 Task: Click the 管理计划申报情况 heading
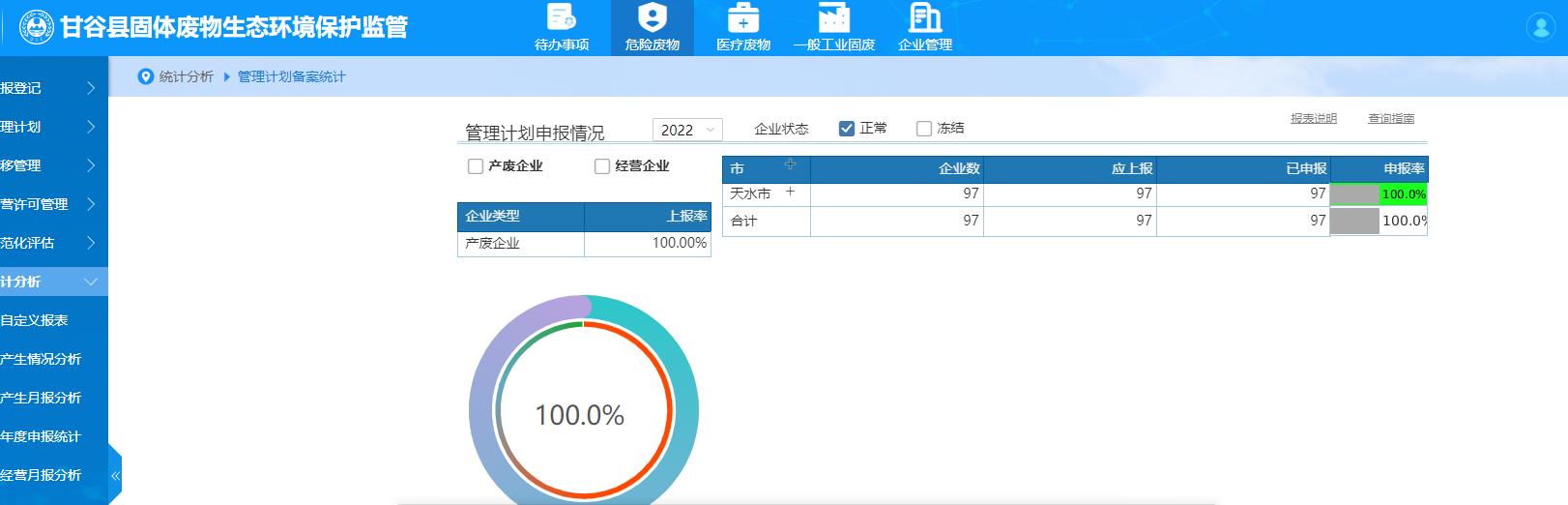click(535, 133)
